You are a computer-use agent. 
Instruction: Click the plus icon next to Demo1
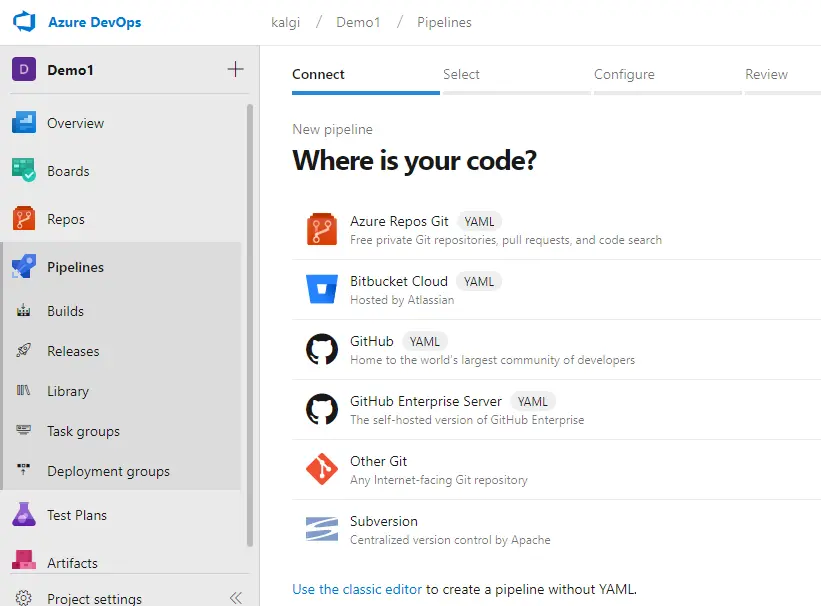point(235,69)
